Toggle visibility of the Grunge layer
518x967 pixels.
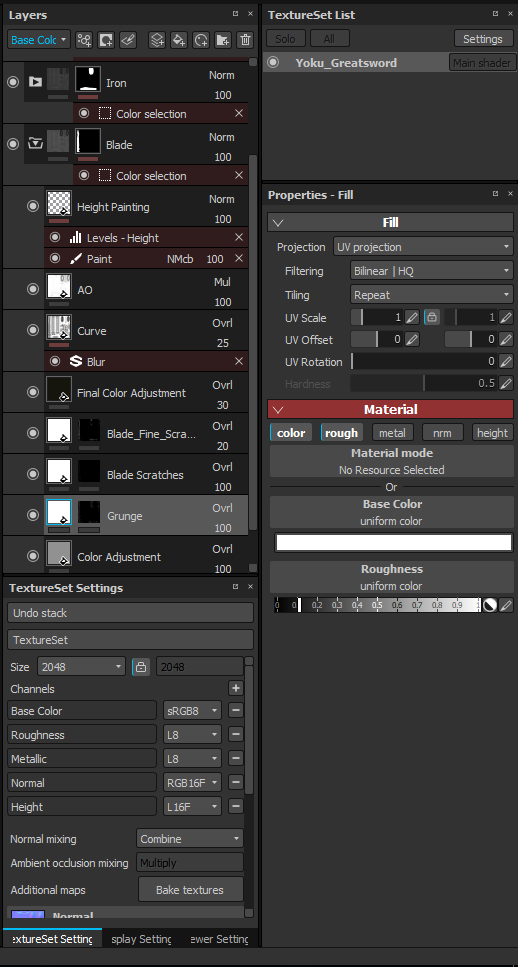click(33, 515)
